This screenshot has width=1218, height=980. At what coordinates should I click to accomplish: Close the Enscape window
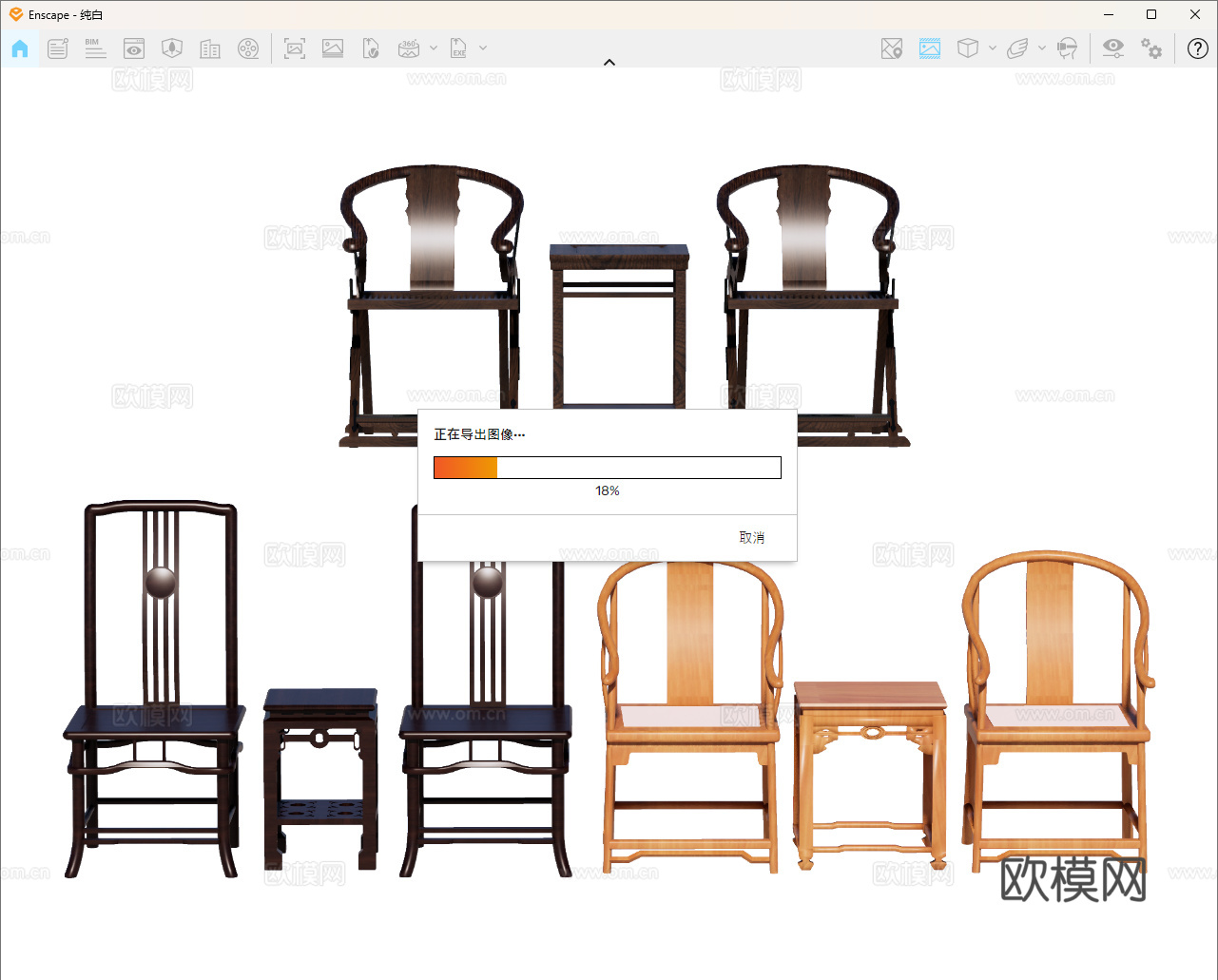tap(1195, 14)
